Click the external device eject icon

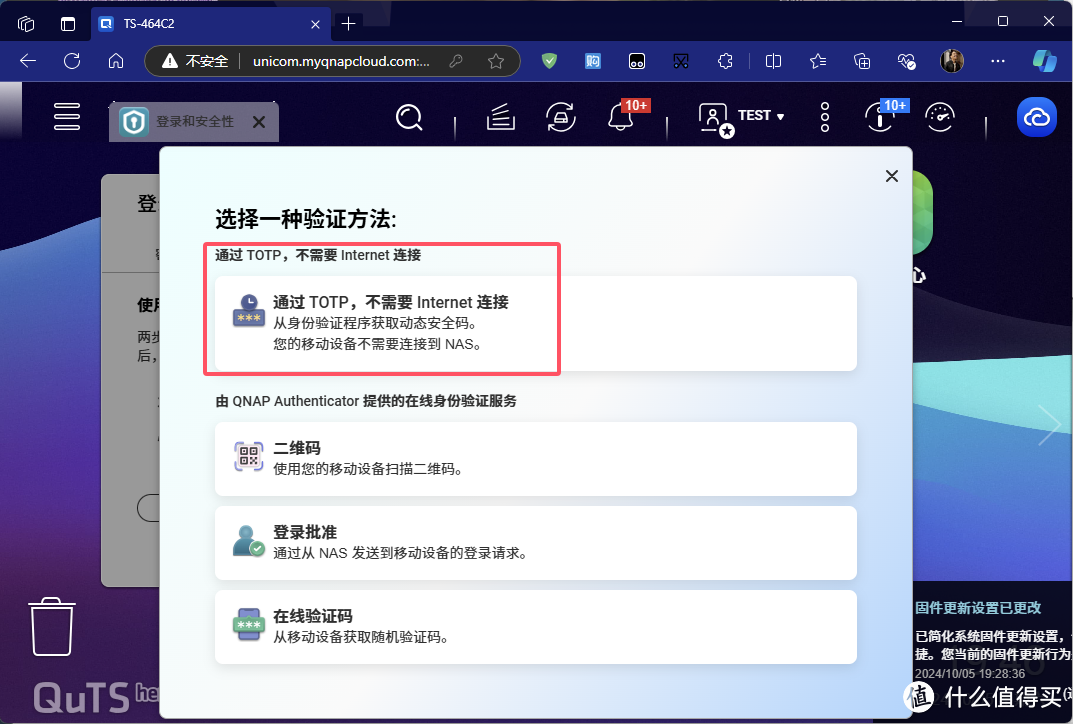560,117
